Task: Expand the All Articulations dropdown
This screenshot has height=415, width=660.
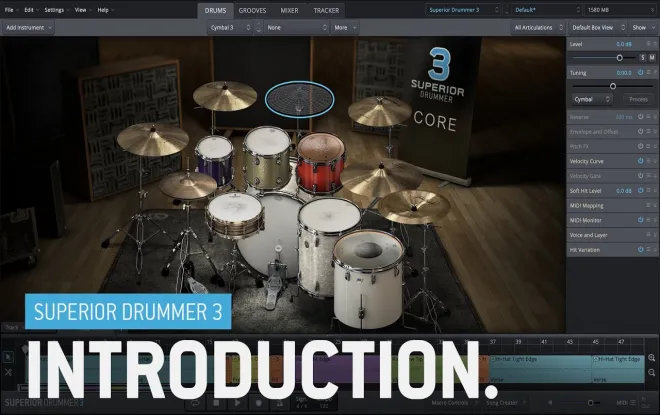Action: tap(538, 28)
